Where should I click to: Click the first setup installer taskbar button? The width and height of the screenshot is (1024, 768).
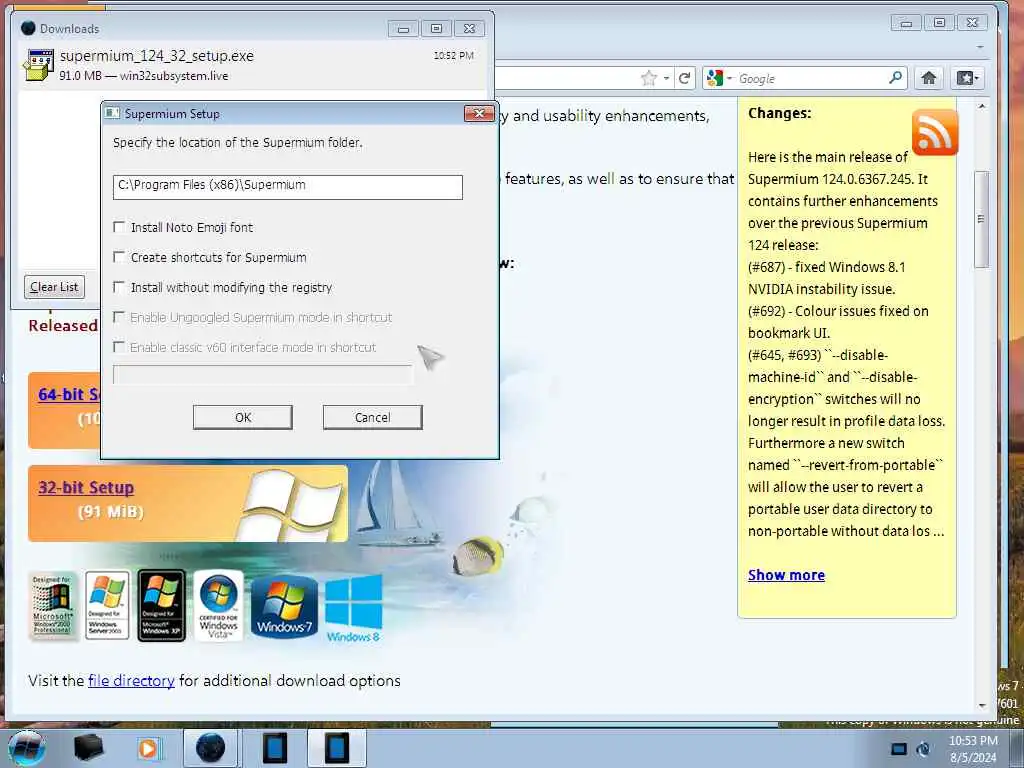pos(275,748)
